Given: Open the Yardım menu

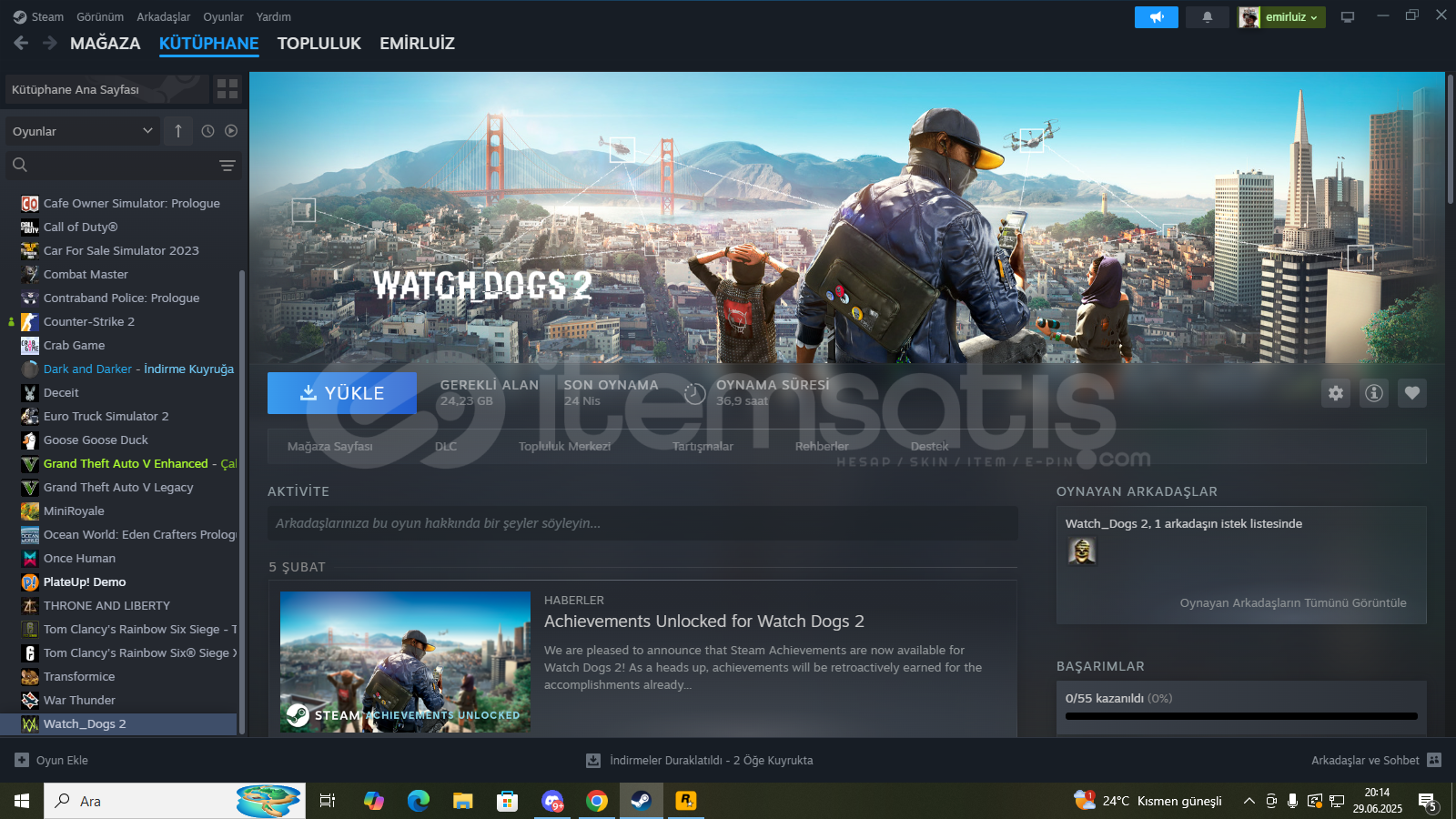Looking at the screenshot, I should 274,16.
